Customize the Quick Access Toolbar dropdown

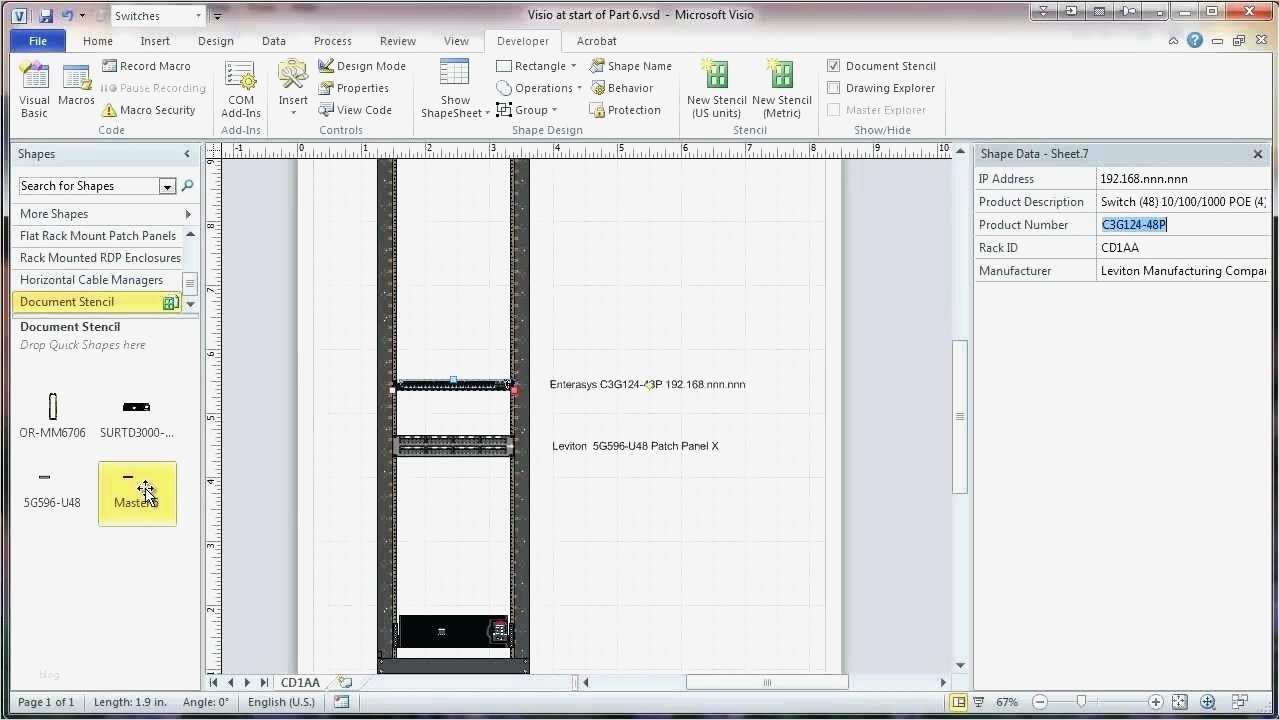click(x=218, y=16)
